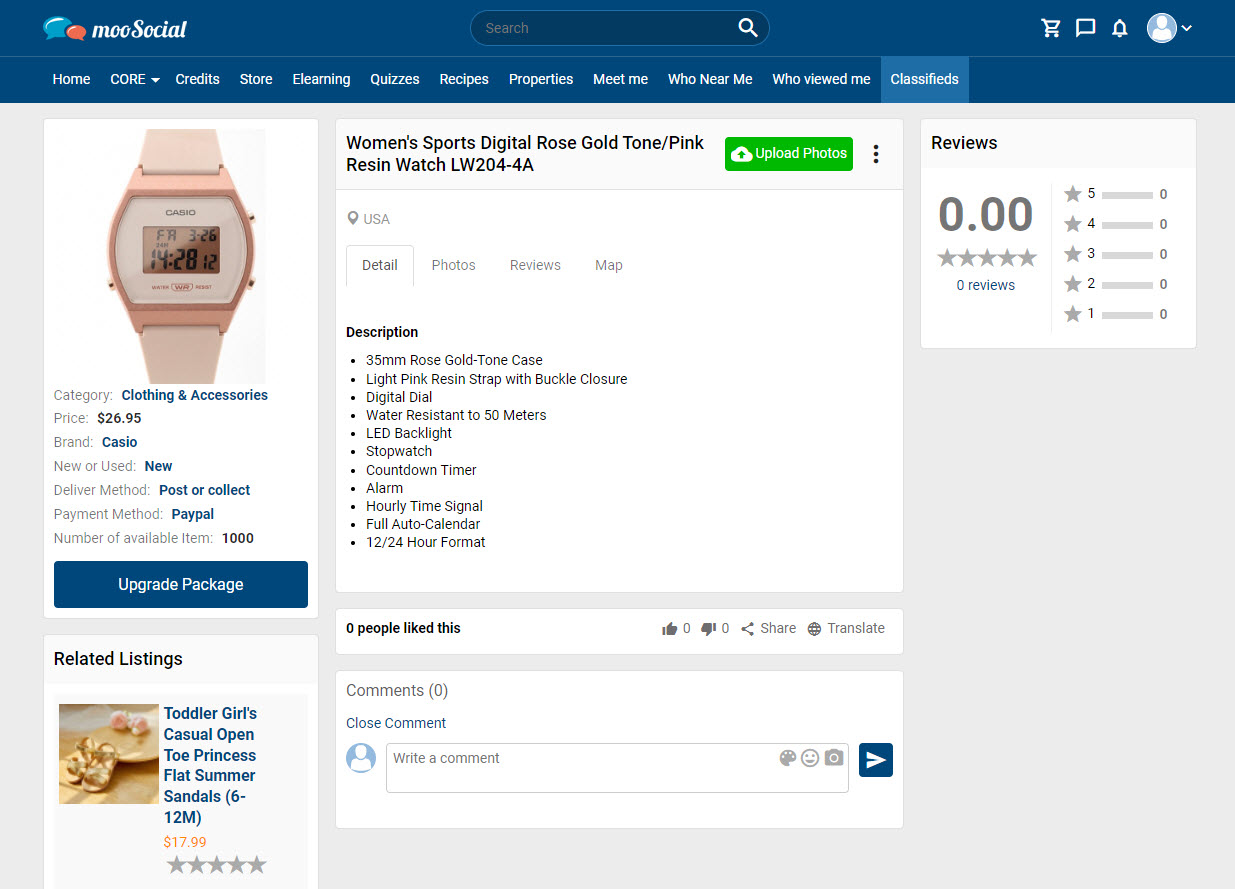
Task: Click the 4-star rating row
Action: point(1115,224)
